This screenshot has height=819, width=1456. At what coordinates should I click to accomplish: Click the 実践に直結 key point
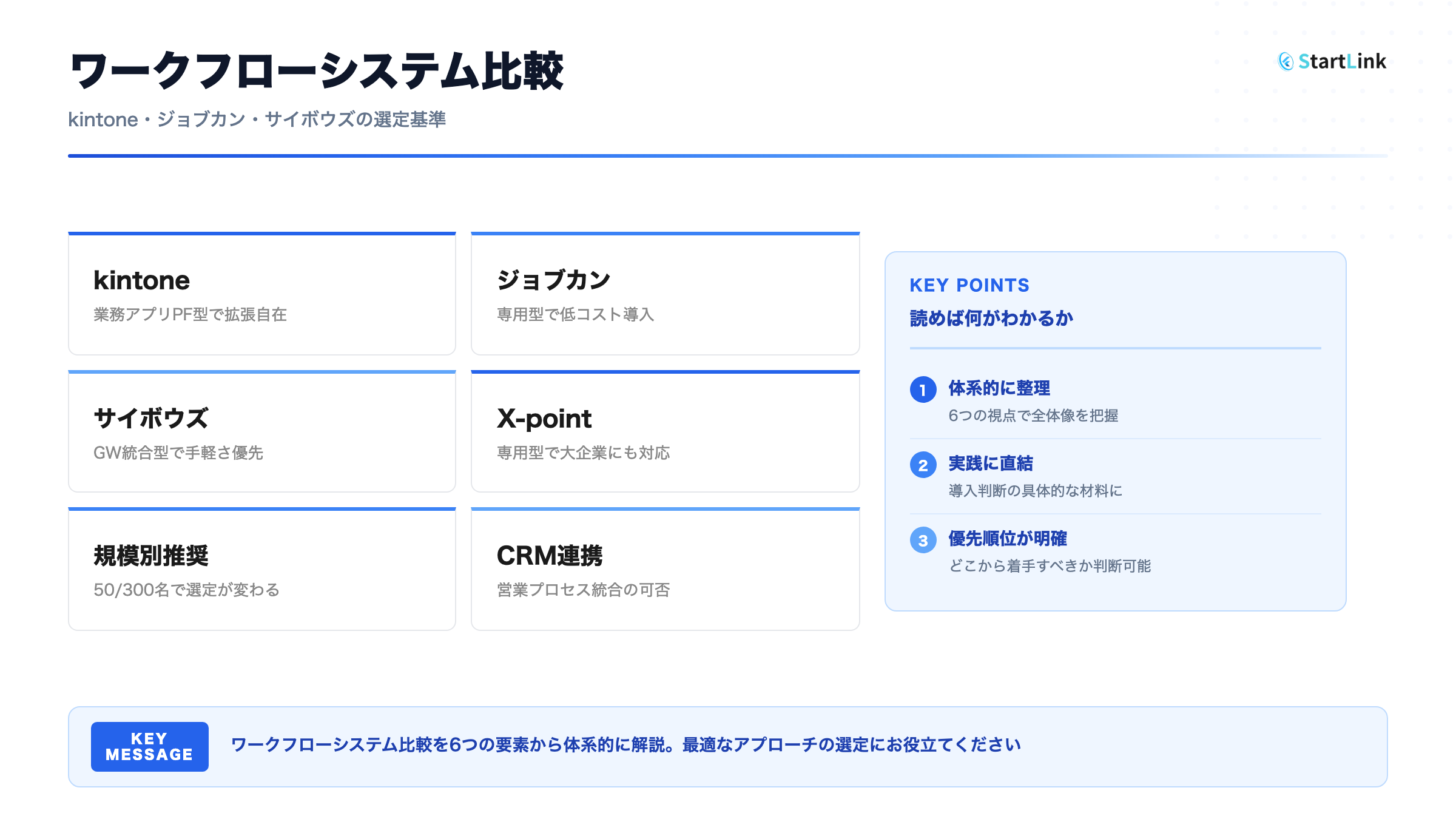[991, 463]
